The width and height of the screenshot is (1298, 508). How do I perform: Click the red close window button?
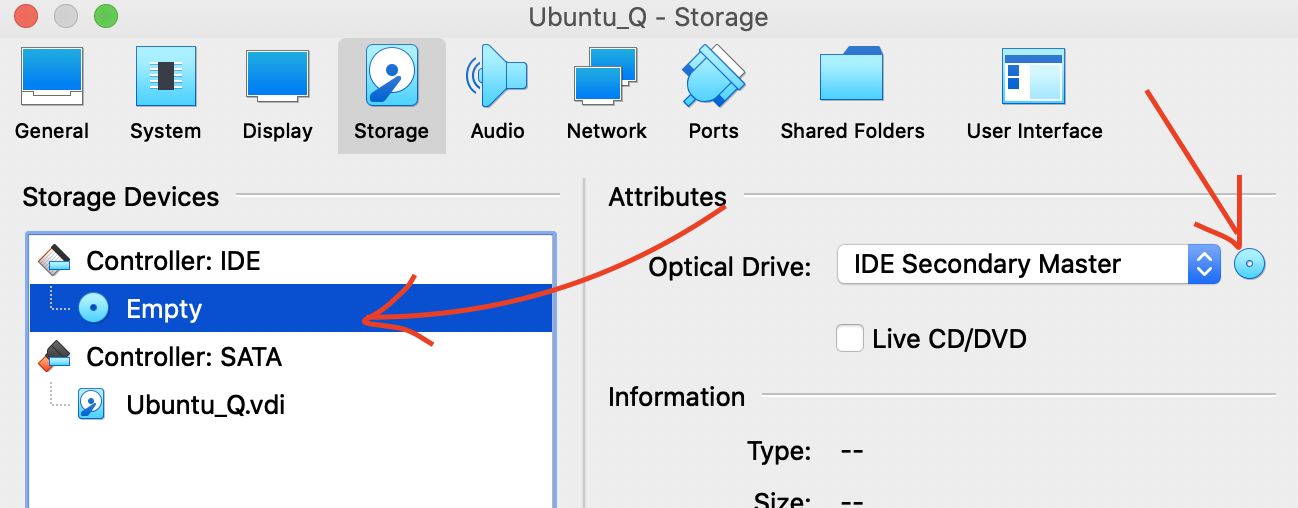[27, 17]
